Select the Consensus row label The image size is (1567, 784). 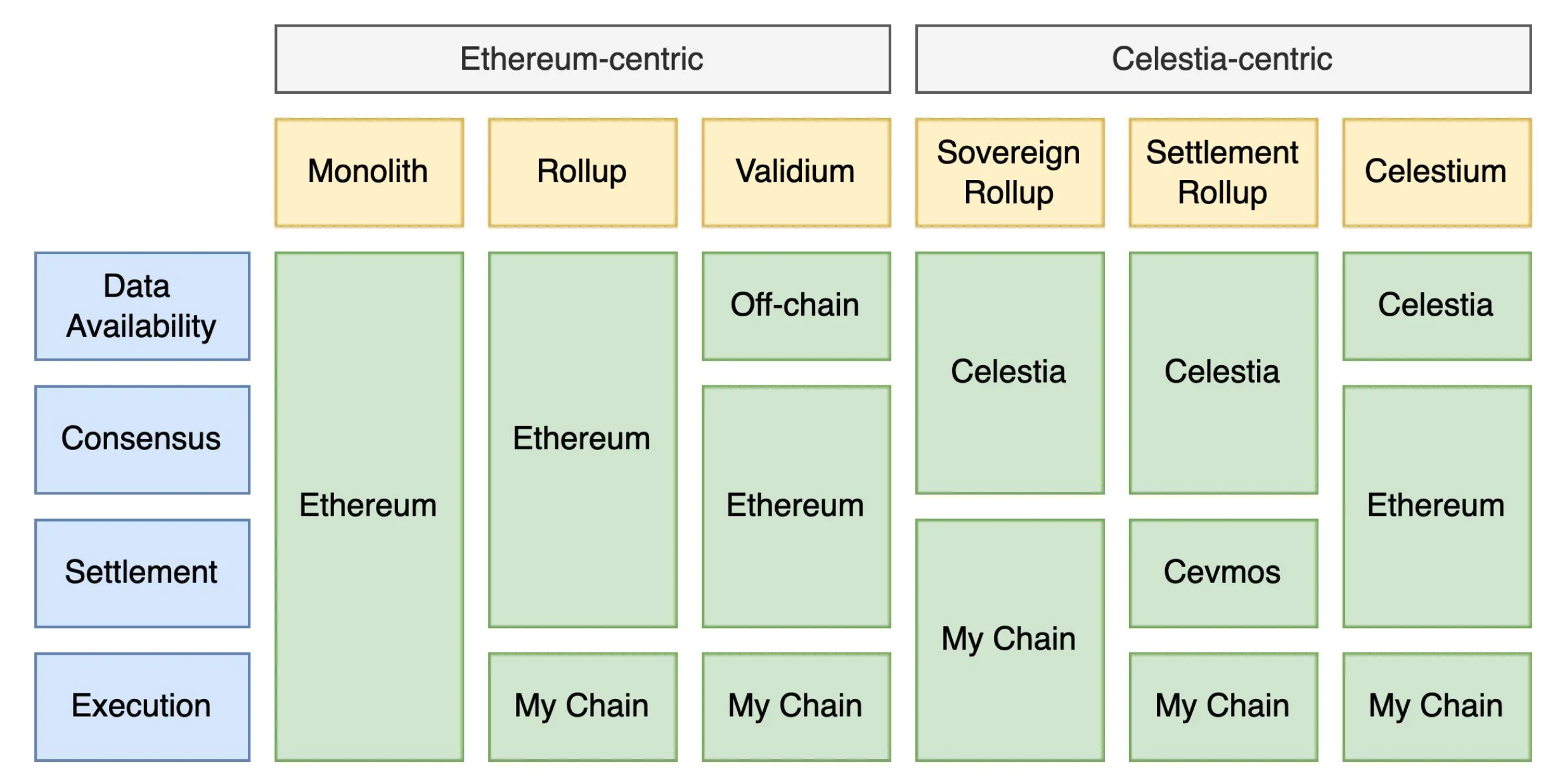click(x=143, y=440)
